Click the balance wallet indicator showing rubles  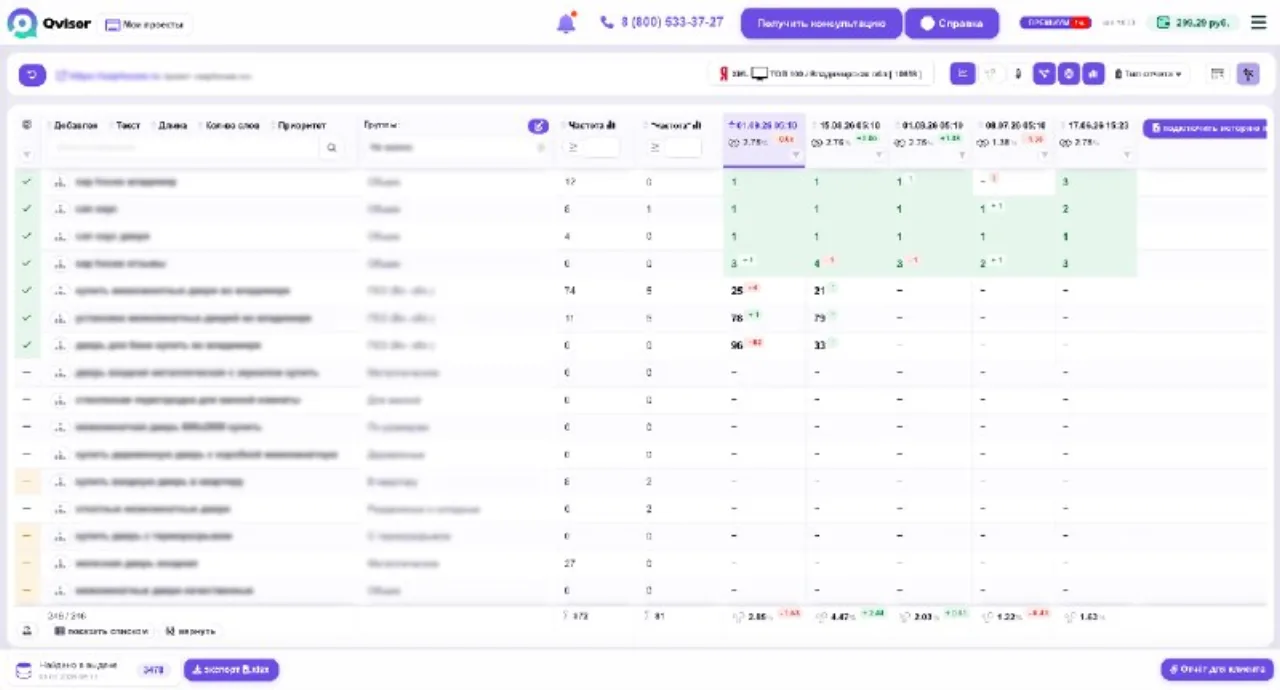click(1193, 22)
